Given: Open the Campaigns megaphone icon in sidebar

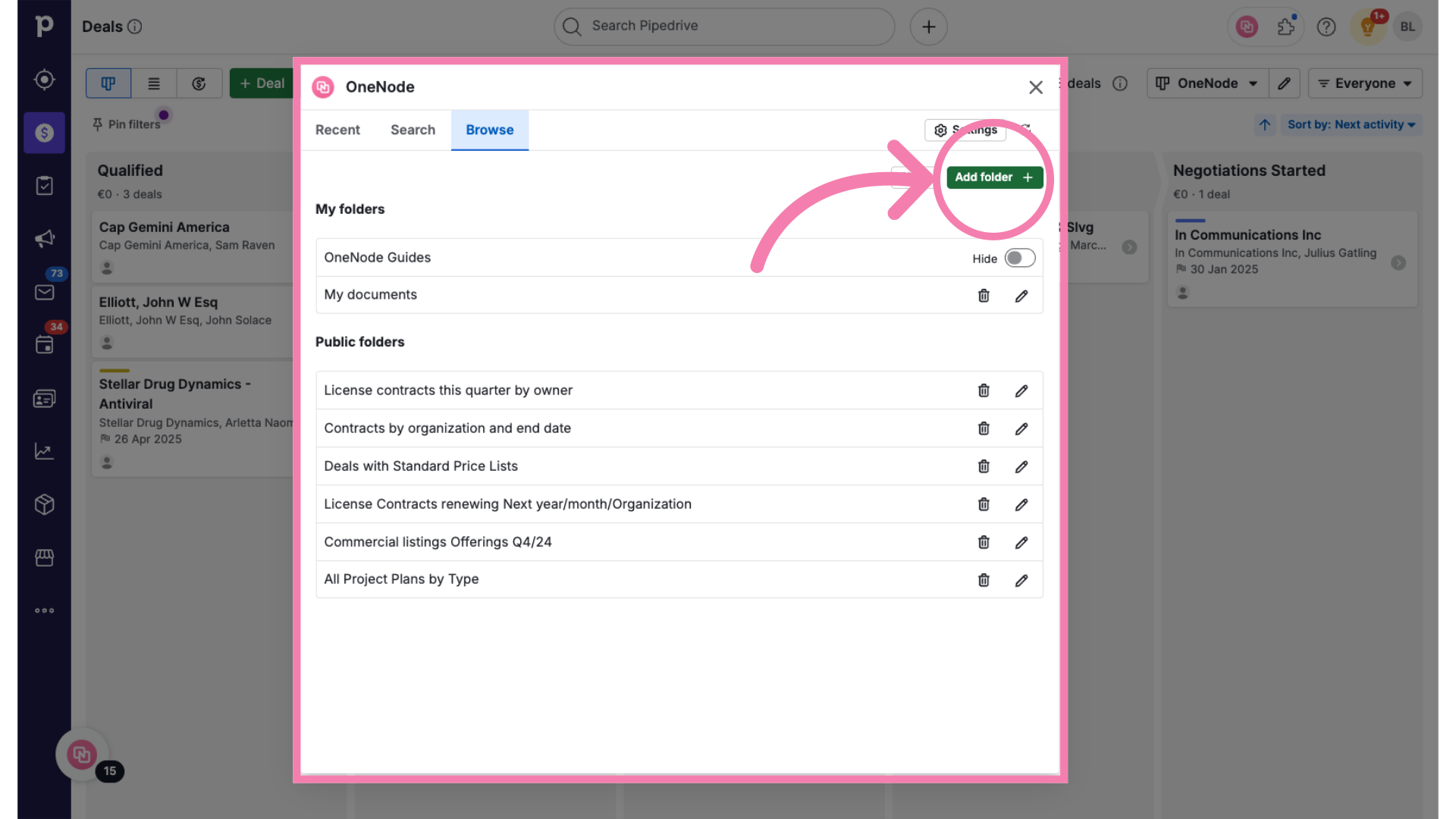Looking at the screenshot, I should tap(44, 239).
